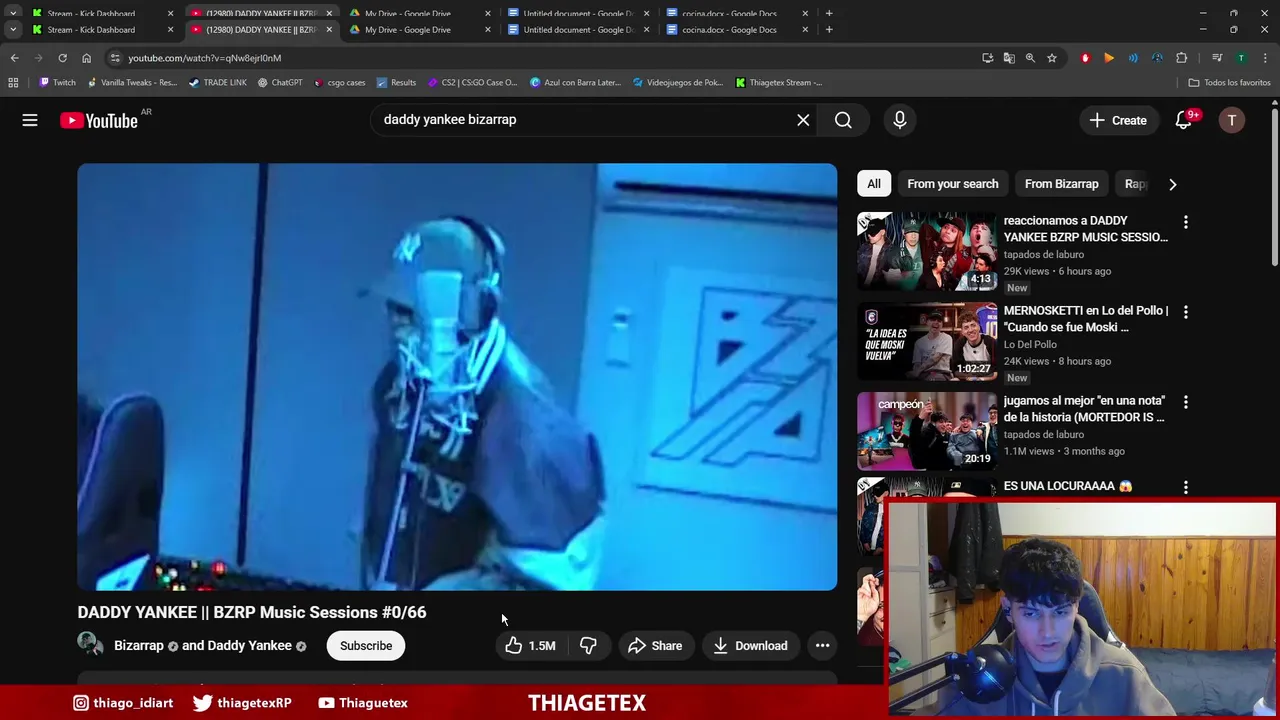Open 'reaccionamos a DADDY YANKEE' video thumbnail
The image size is (1280, 720).
927,251
